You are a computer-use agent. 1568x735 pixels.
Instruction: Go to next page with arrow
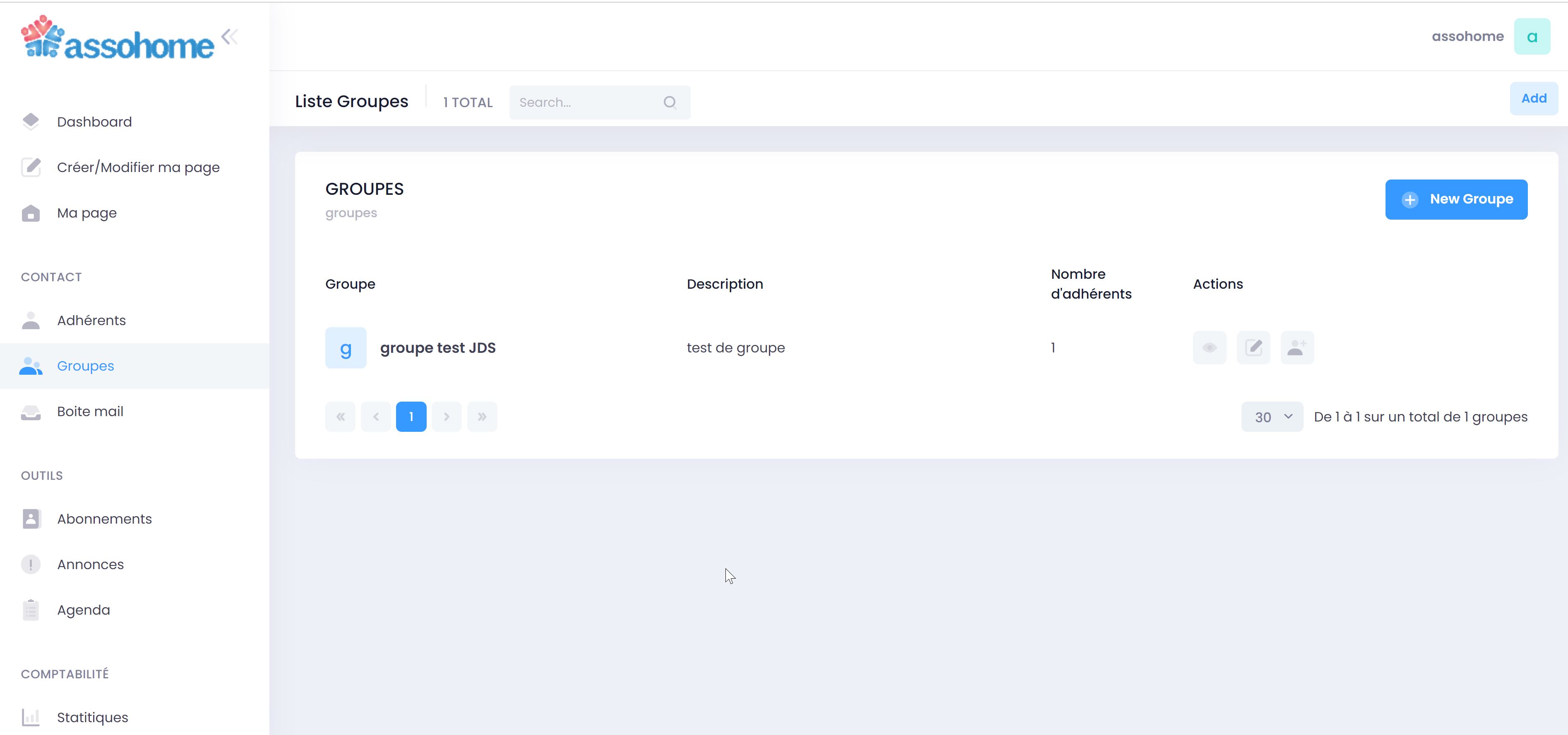coord(446,417)
